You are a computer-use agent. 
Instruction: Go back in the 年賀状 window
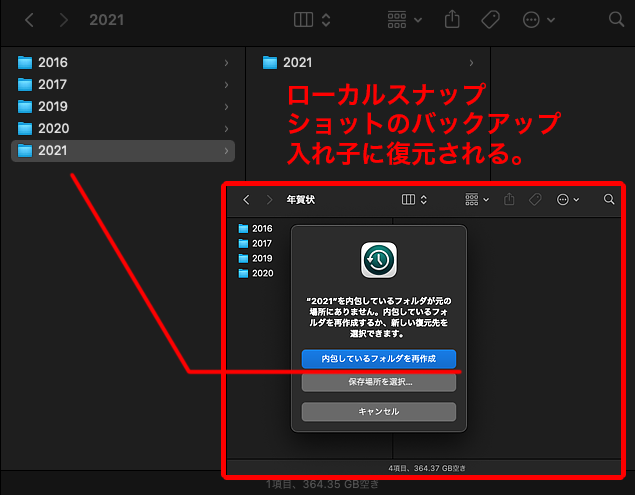246,199
